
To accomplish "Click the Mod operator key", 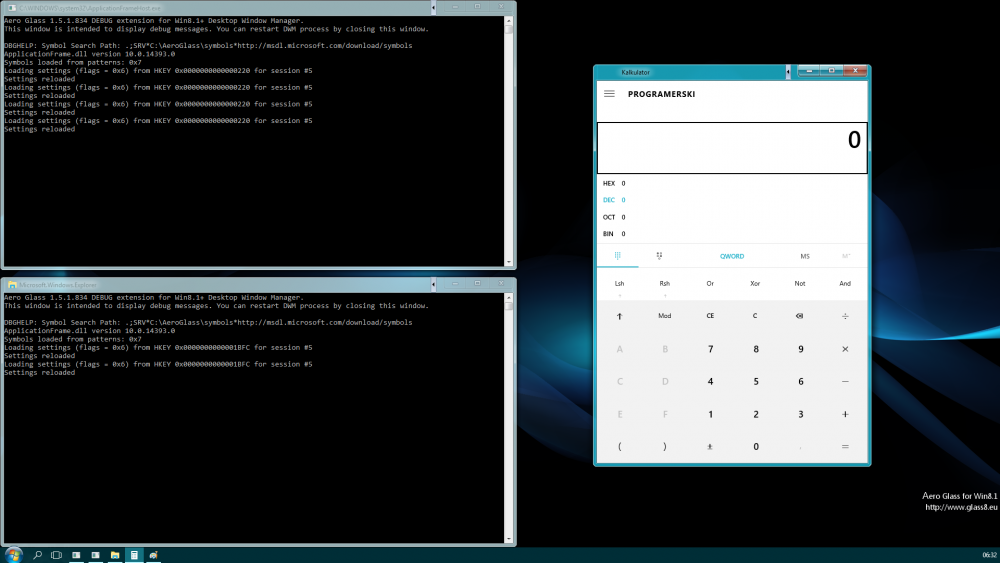I will tap(664, 316).
